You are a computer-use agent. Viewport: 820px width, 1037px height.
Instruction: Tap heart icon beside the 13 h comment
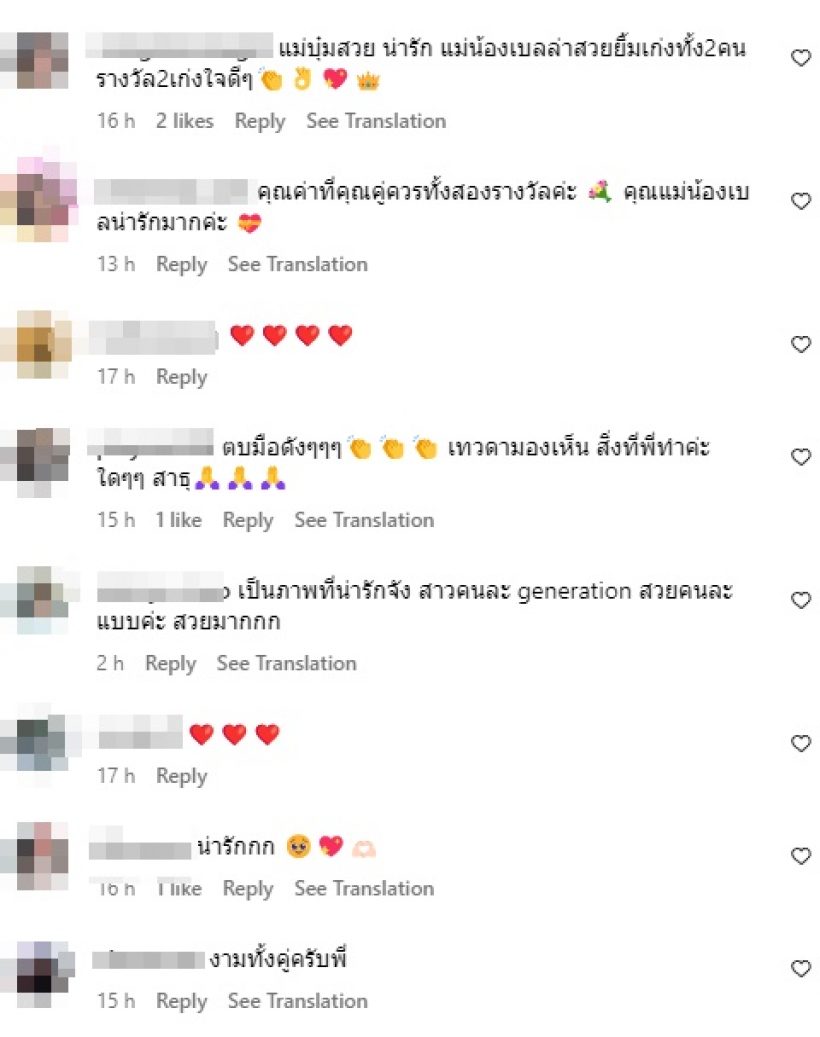click(801, 201)
